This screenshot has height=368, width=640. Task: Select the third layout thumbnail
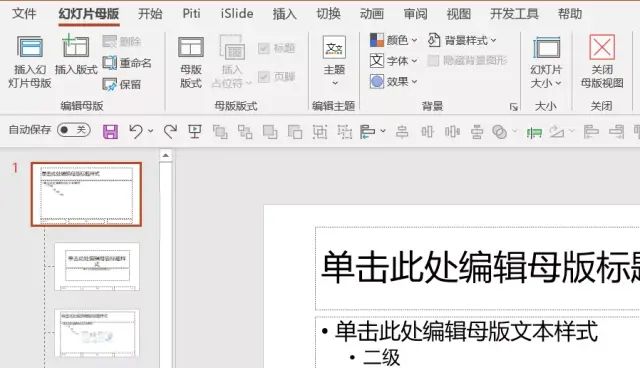click(97, 333)
